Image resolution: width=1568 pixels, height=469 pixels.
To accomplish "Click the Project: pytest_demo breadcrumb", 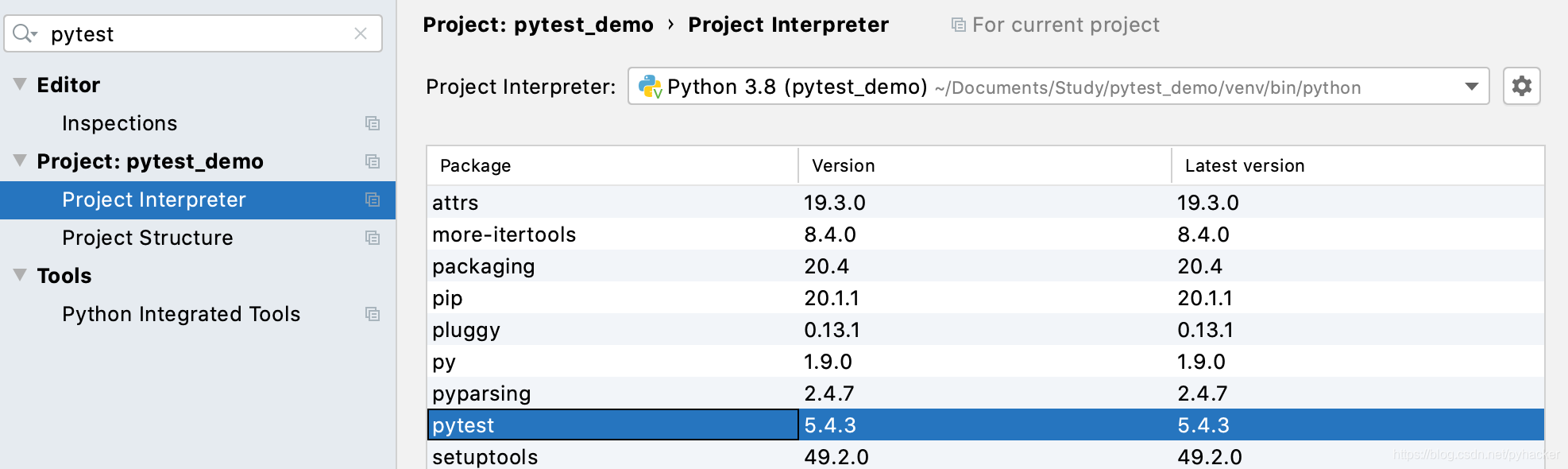I will tap(538, 25).
